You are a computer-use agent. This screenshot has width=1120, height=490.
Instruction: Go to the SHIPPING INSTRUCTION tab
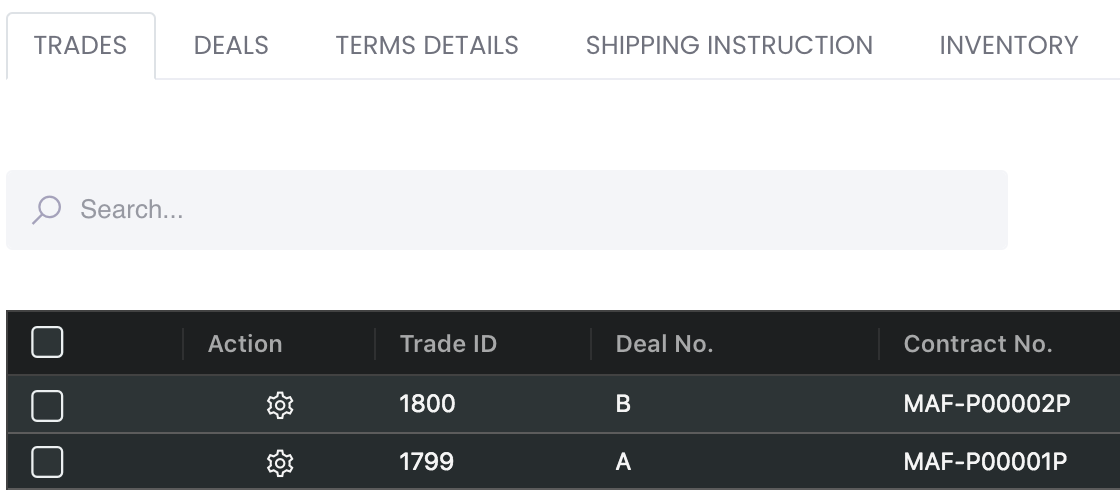tap(729, 46)
